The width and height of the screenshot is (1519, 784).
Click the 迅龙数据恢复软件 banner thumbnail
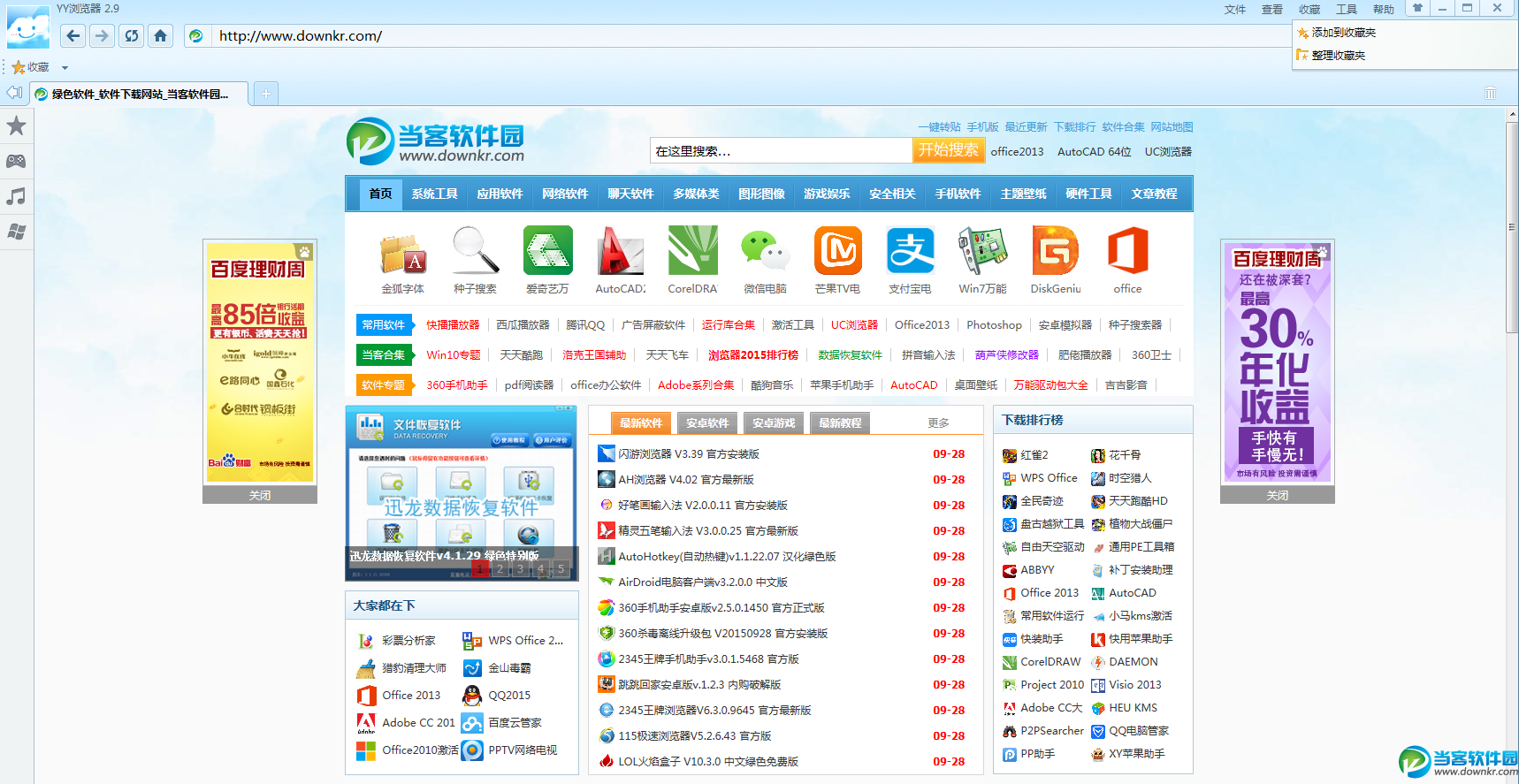tap(461, 493)
